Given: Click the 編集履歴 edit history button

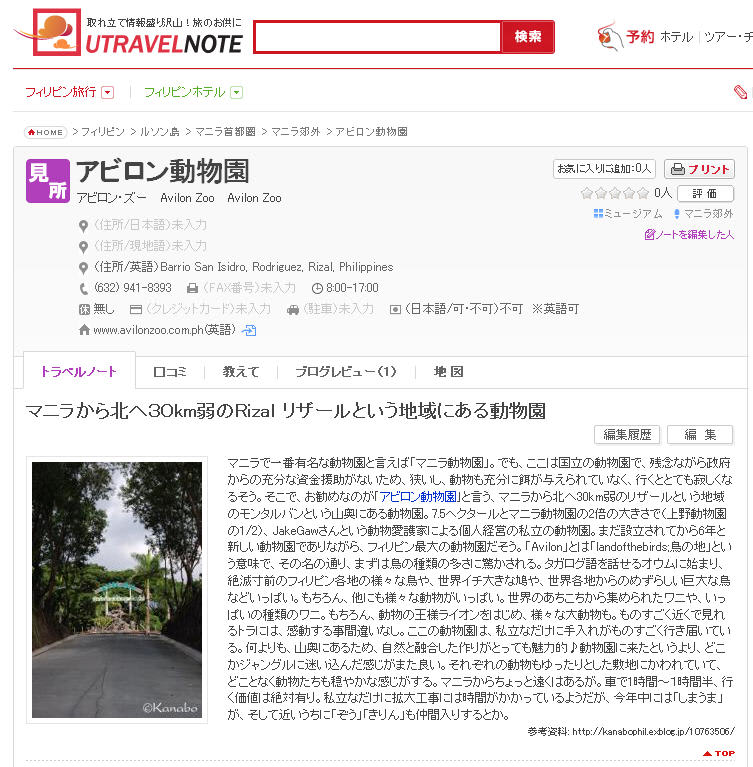Looking at the screenshot, I should (x=627, y=434).
